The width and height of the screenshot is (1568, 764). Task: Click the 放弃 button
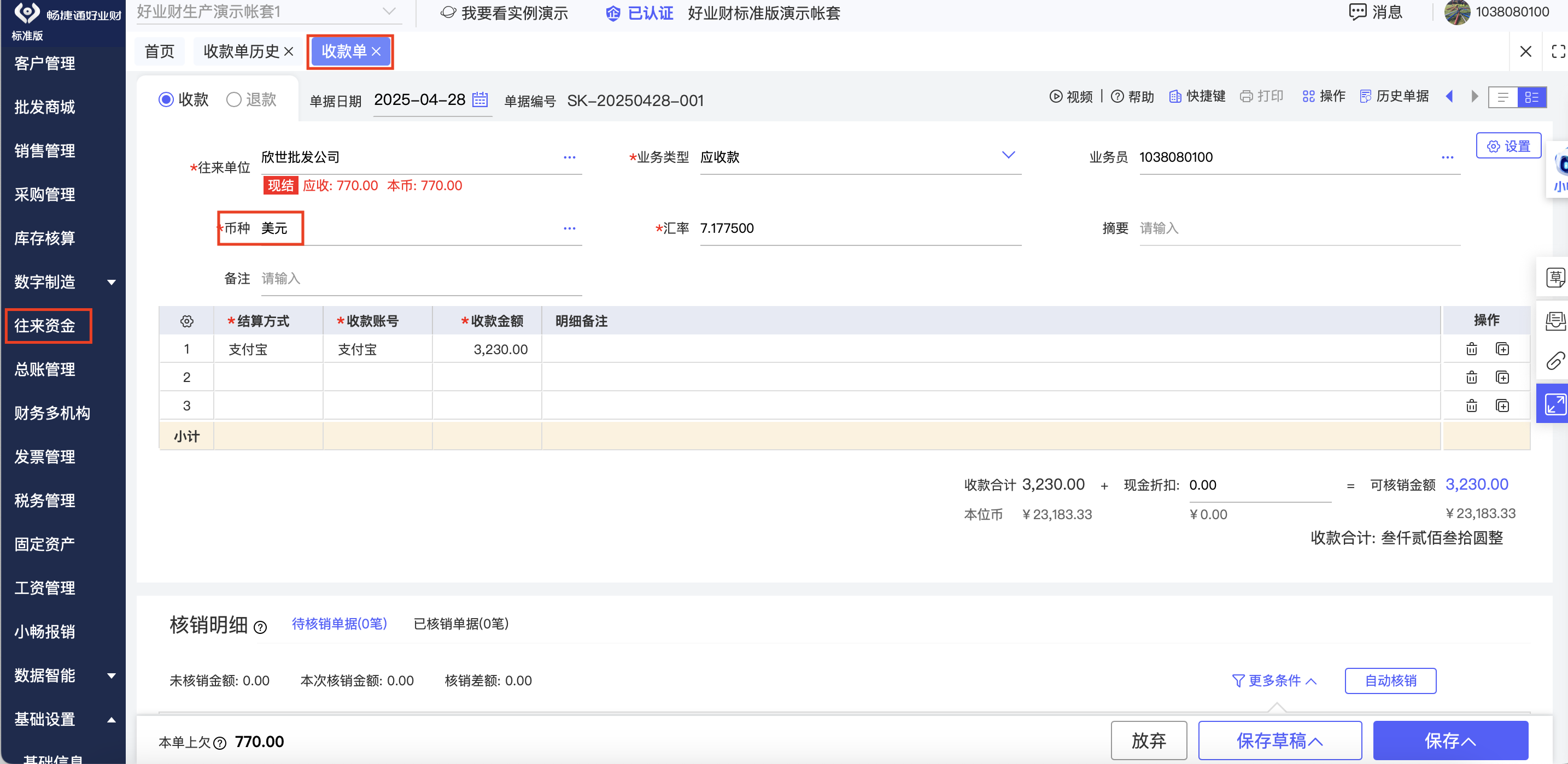coord(1149,741)
